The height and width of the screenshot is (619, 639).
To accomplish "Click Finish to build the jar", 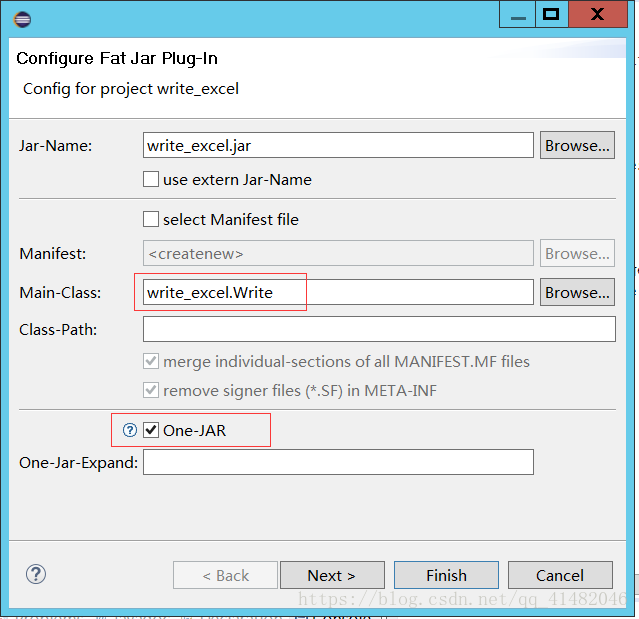I will tap(446, 575).
